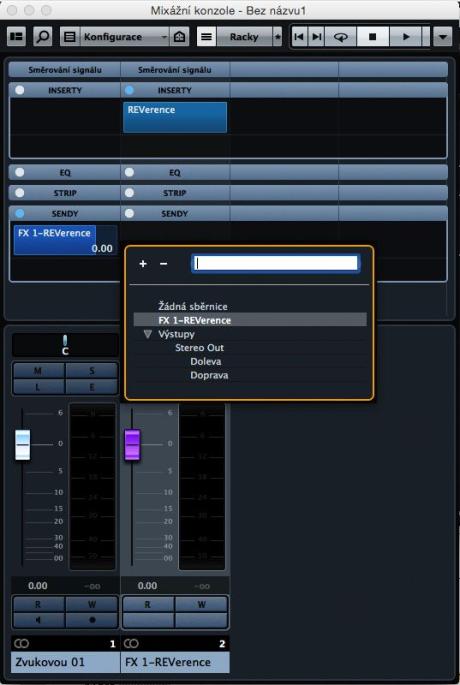Toggle the cycle loop button
Image resolution: width=460 pixels, height=685 pixels.
tap(341, 37)
